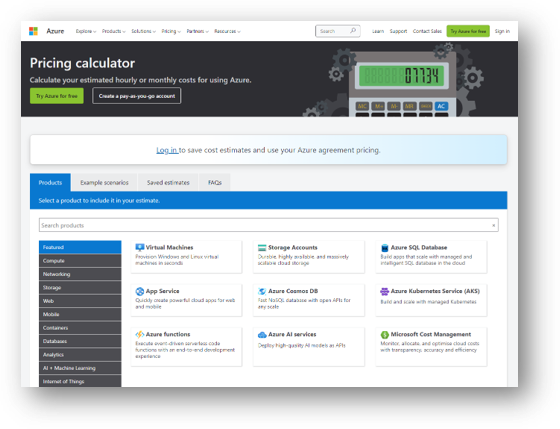Viewport: 560px width, 429px height.
Task: Choose the Networking category
Action: [x=80, y=274]
